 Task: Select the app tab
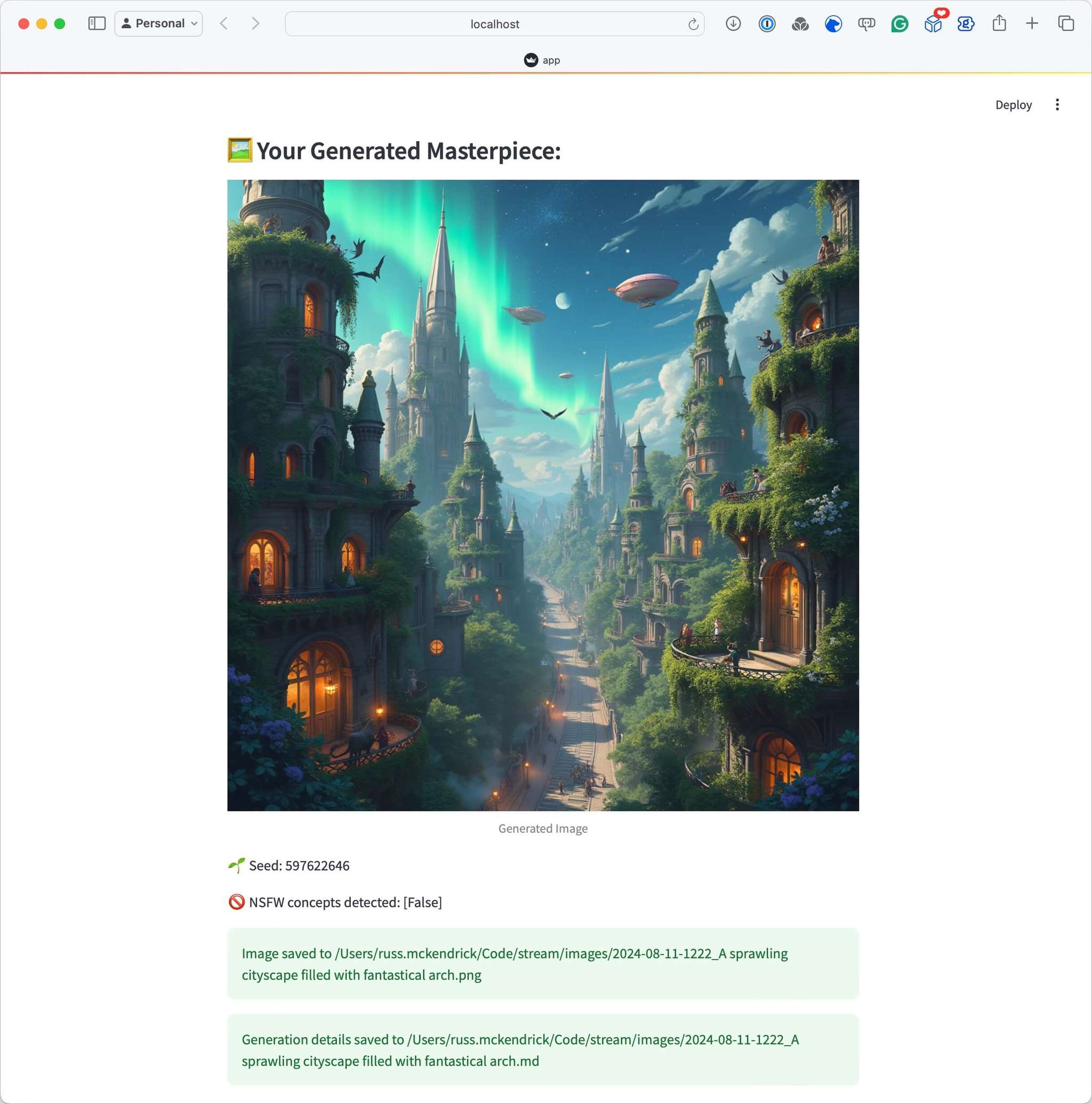pyautogui.click(x=542, y=60)
